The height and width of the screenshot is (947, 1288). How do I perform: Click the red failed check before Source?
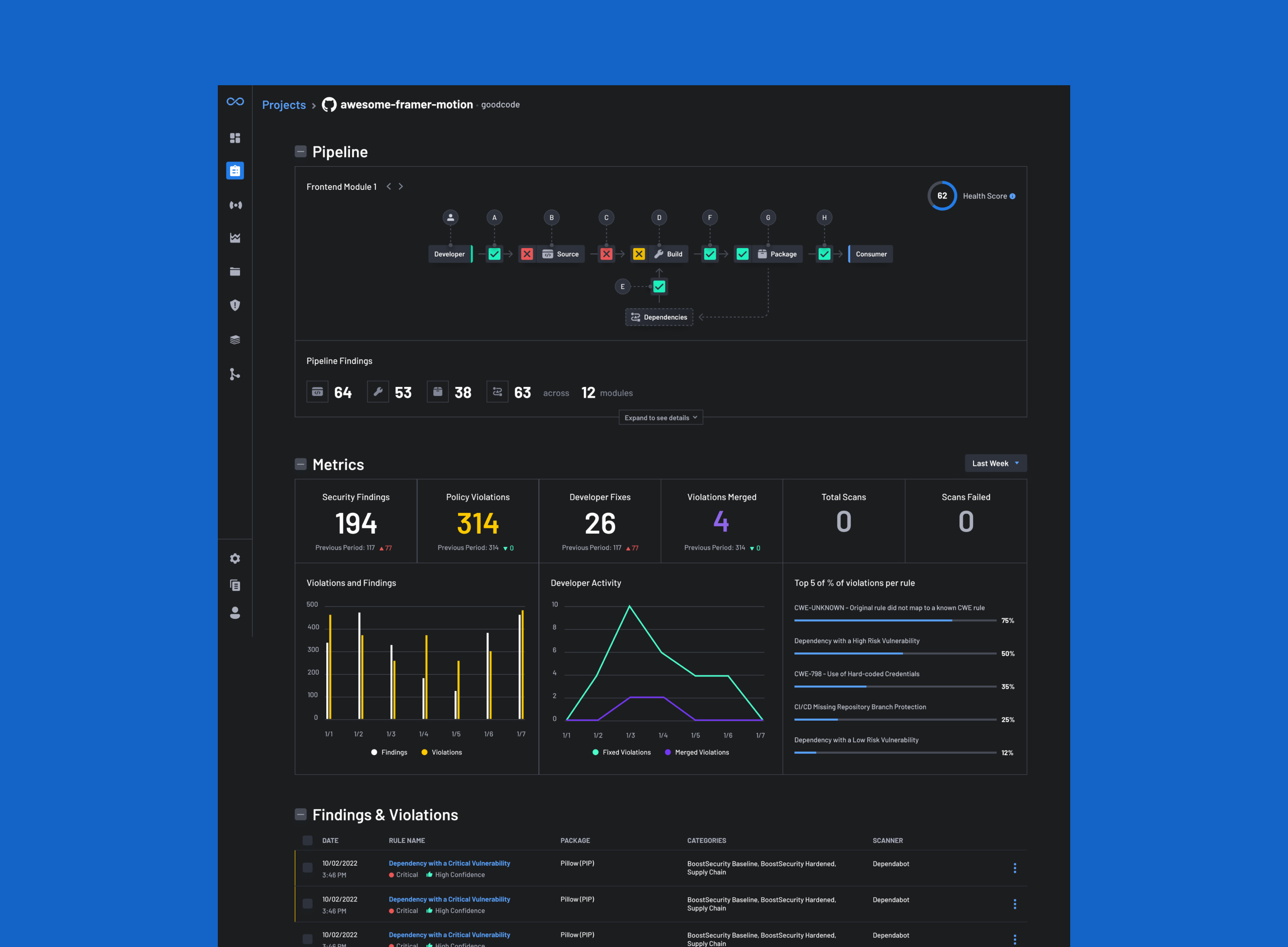[527, 254]
